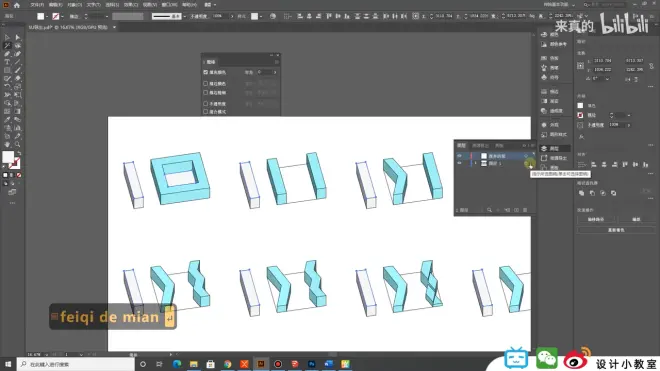This screenshot has height=371, width=660.
Task: Open the 渐变 (Gradient) panel icon
Action: click(544, 101)
